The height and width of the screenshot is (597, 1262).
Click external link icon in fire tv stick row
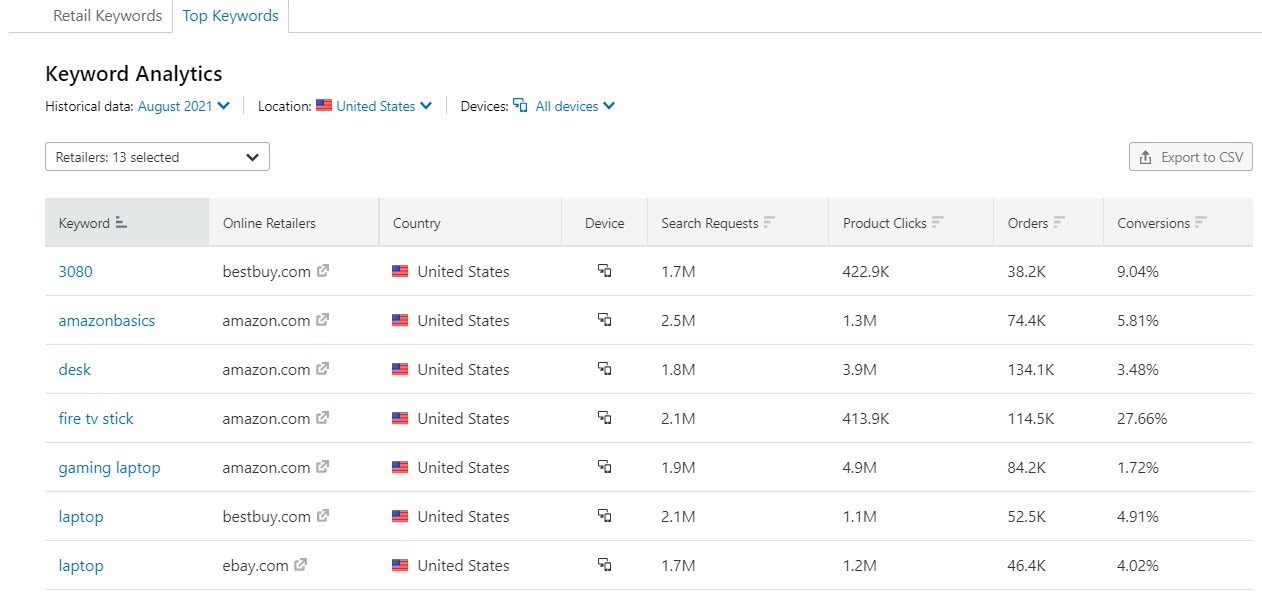322,417
